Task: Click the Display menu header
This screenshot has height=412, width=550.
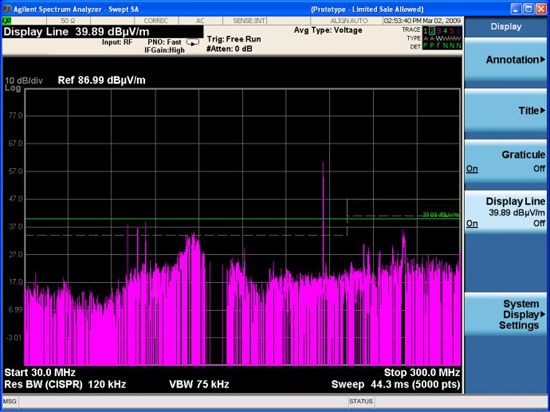Action: [x=505, y=27]
